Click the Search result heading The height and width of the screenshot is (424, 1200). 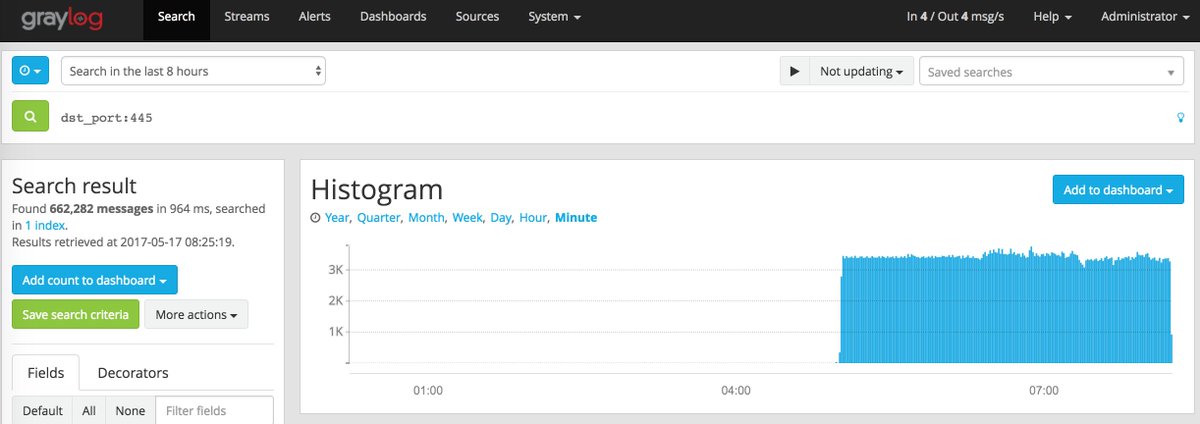74,186
